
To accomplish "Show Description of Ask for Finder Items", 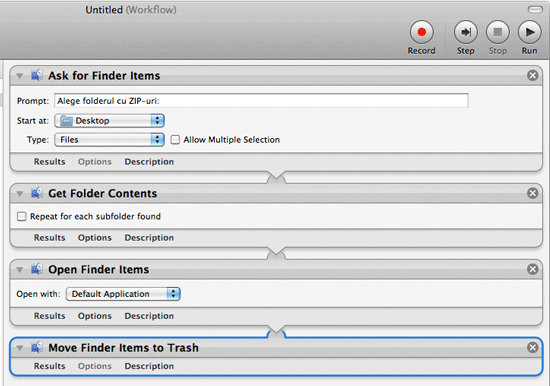I will (149, 162).
